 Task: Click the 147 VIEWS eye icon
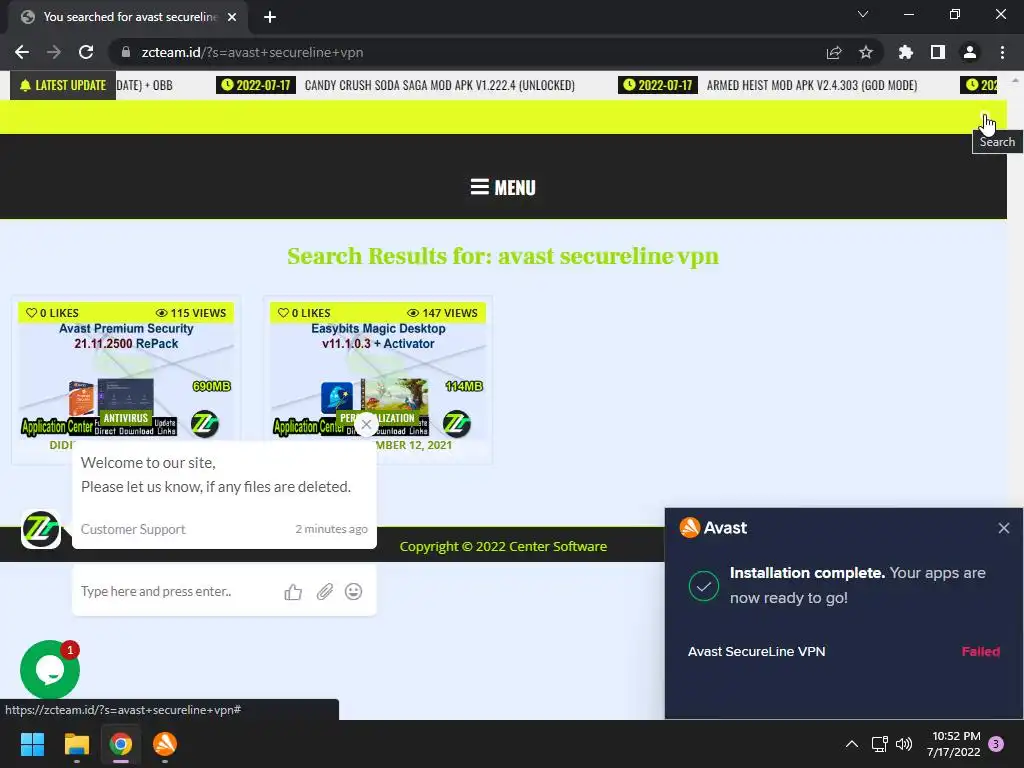[x=413, y=313]
